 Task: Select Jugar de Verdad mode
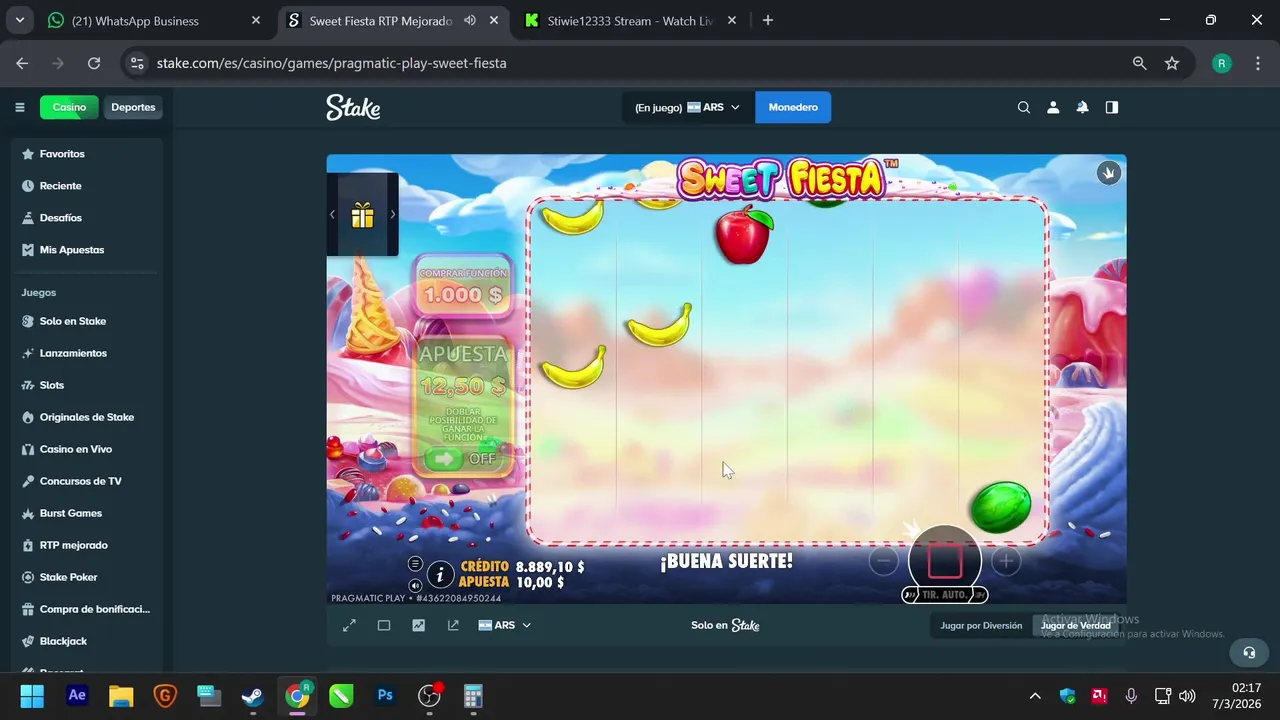pos(1075,625)
